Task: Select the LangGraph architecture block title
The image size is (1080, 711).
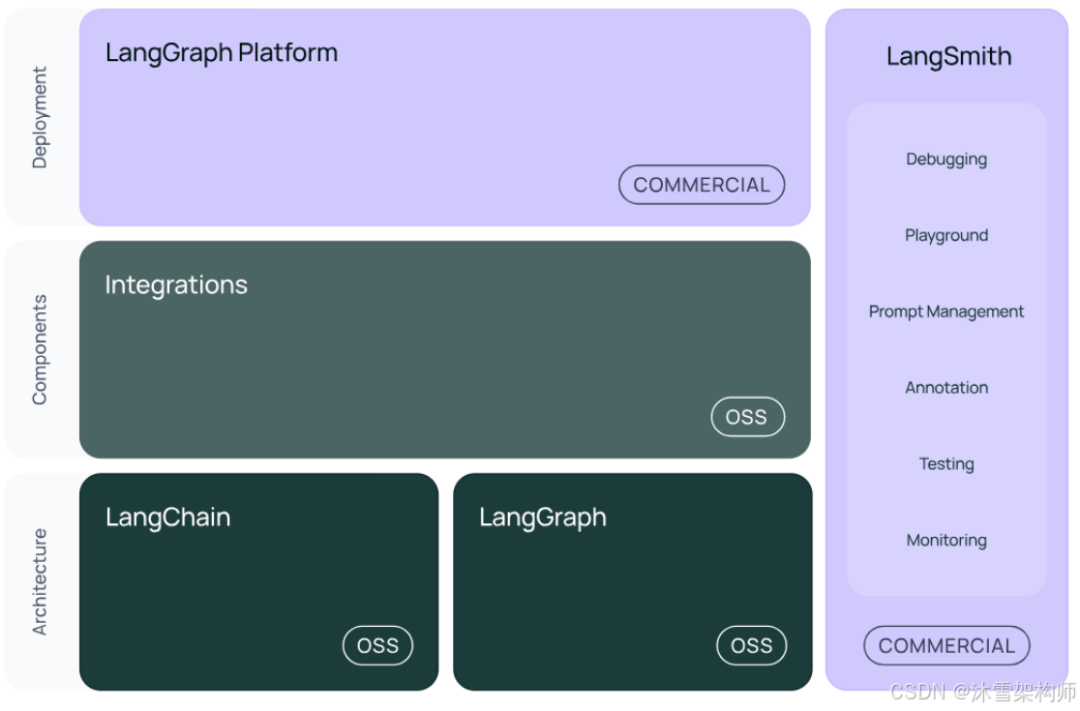Action: (x=542, y=517)
